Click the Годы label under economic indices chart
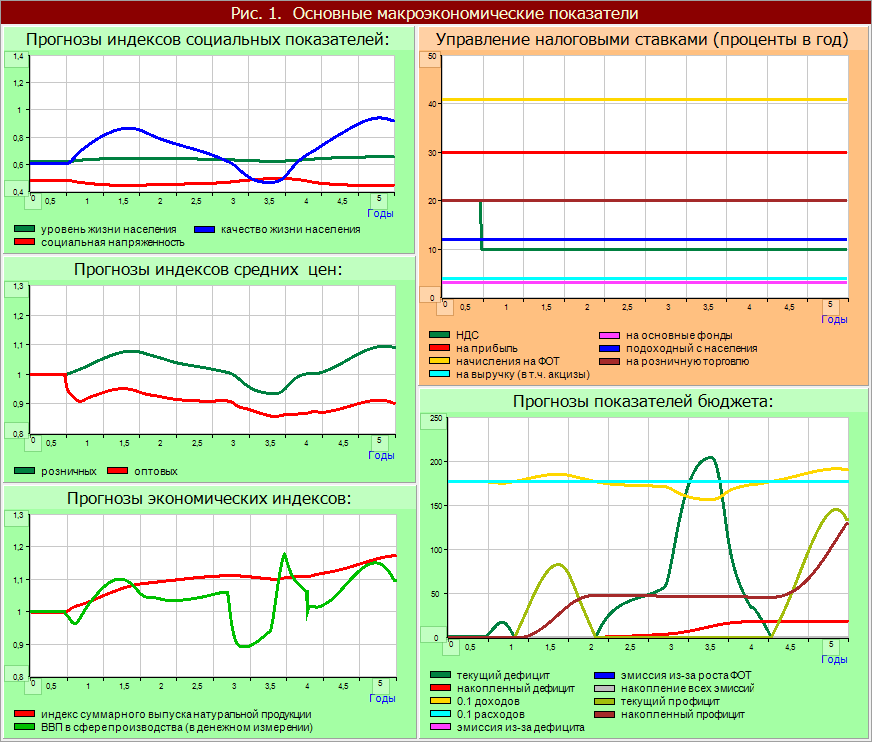This screenshot has width=872, height=742. pos(383,698)
